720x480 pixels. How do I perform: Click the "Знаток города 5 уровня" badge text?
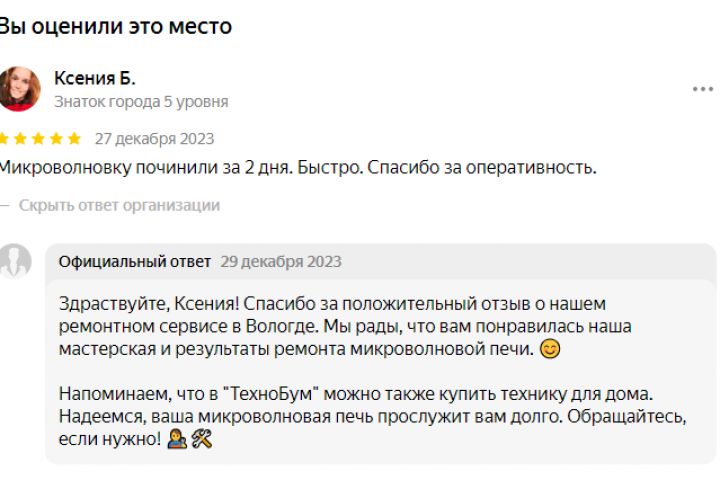(141, 102)
